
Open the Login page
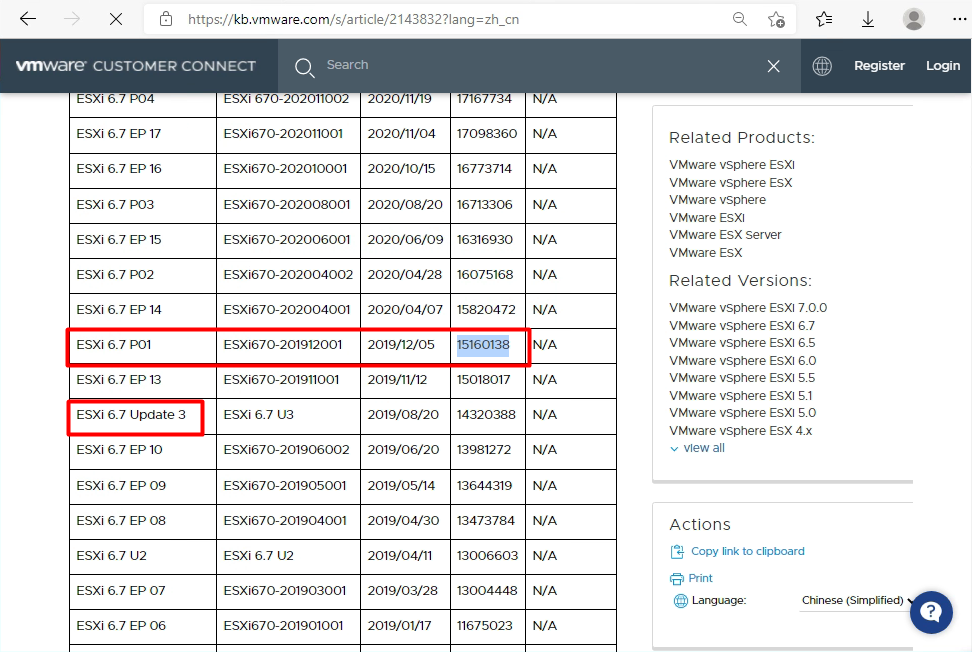tap(943, 66)
